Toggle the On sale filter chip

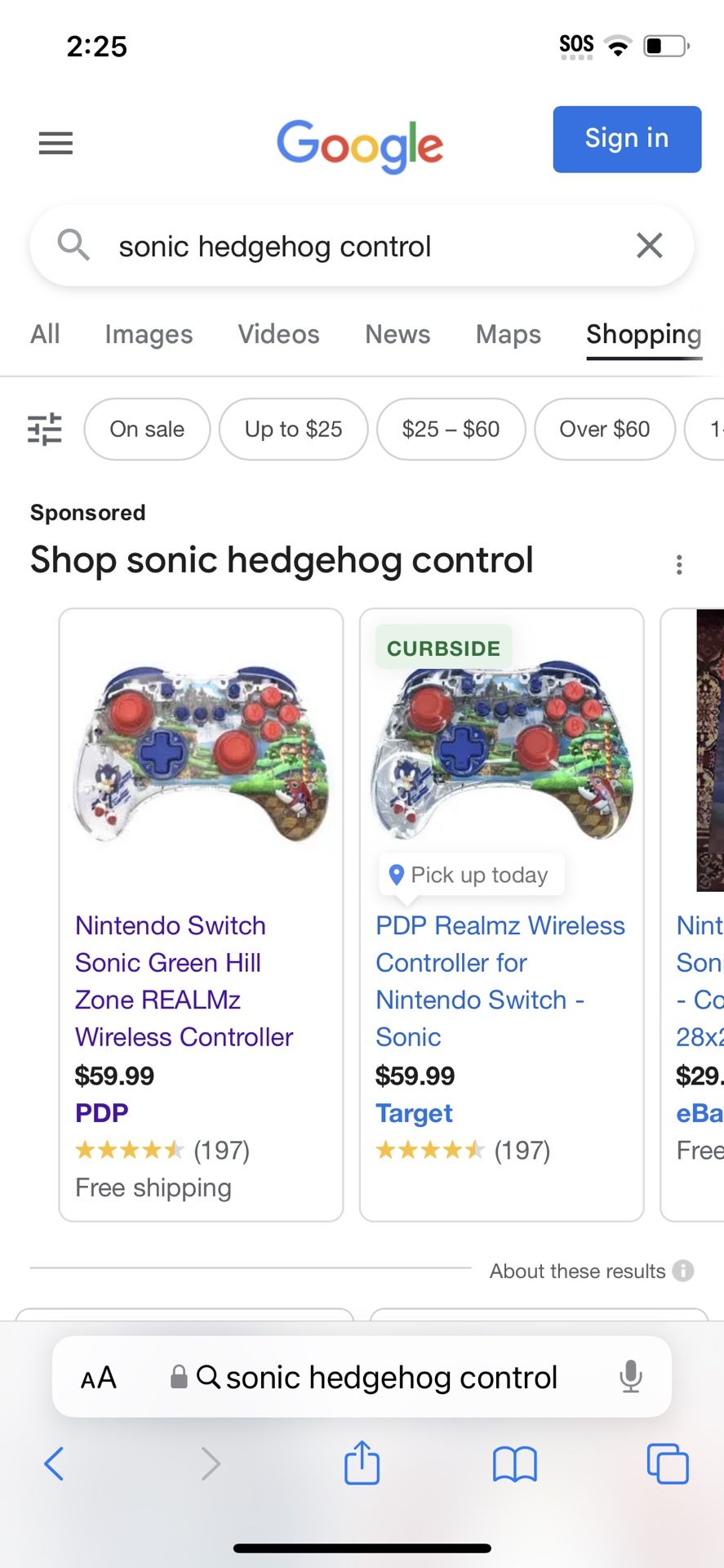[x=147, y=429]
